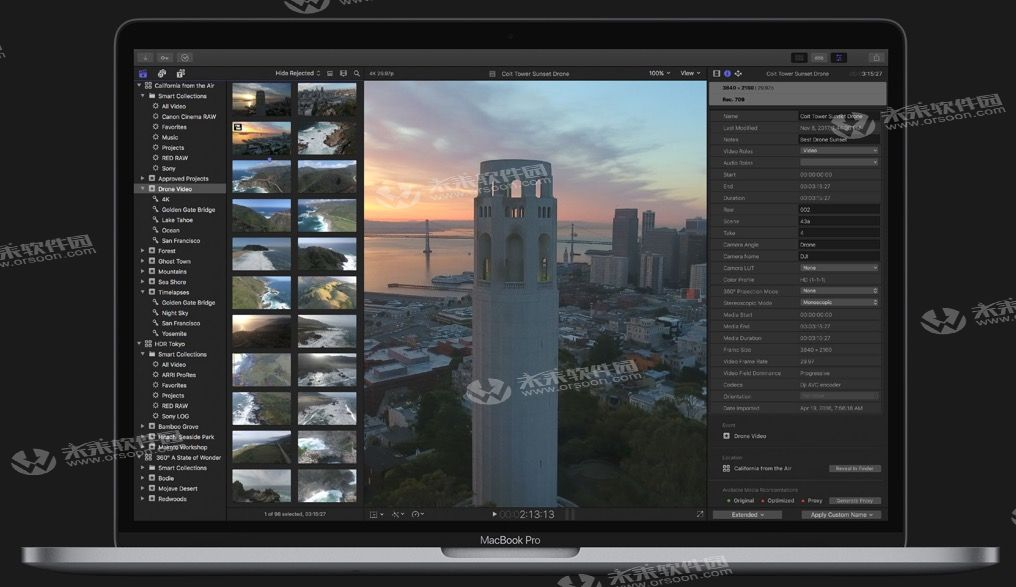Viewport: 1016px width, 587px height.
Task: Select the ARRI ProRes smart collection
Action: click(178, 375)
